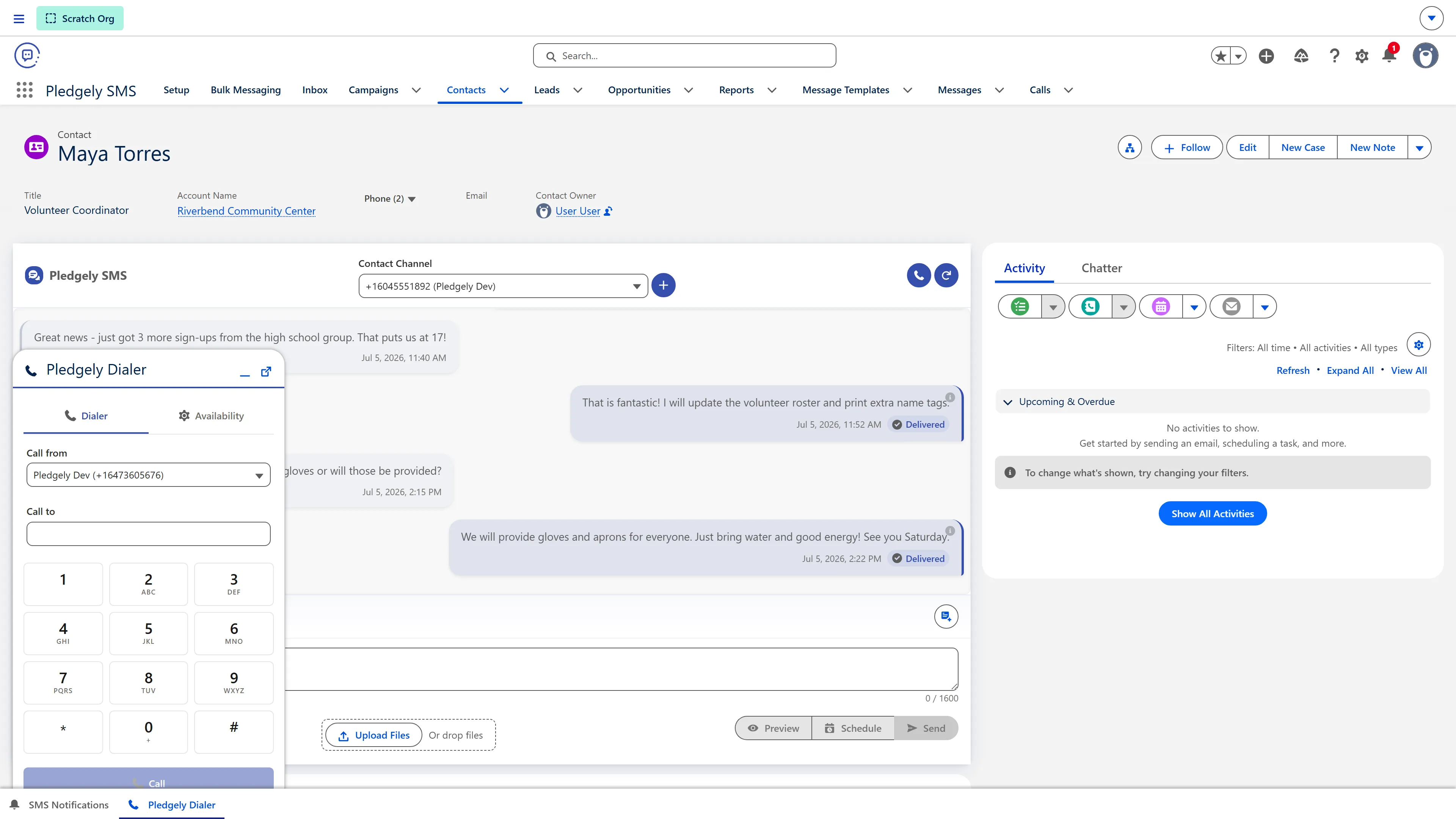Click Show All Activities button
This screenshot has width=1456, height=819.
(x=1213, y=514)
